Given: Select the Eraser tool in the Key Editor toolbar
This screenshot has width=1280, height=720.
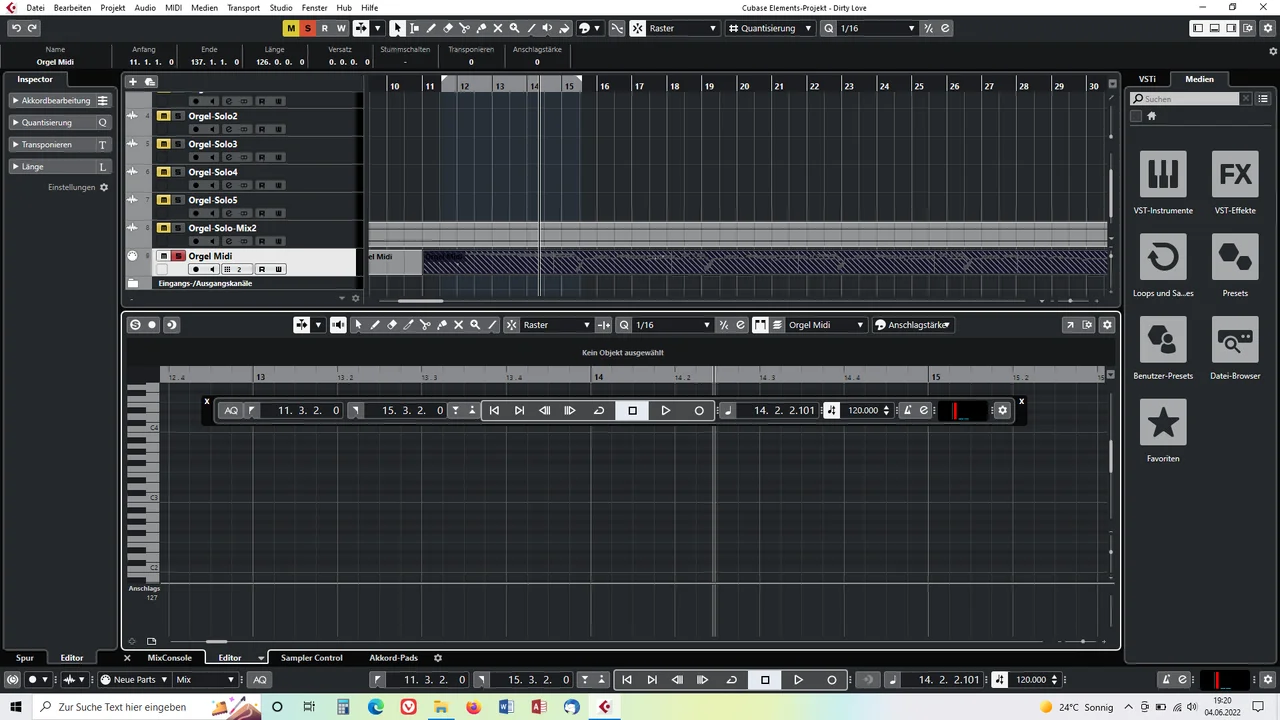Looking at the screenshot, I should (391, 324).
